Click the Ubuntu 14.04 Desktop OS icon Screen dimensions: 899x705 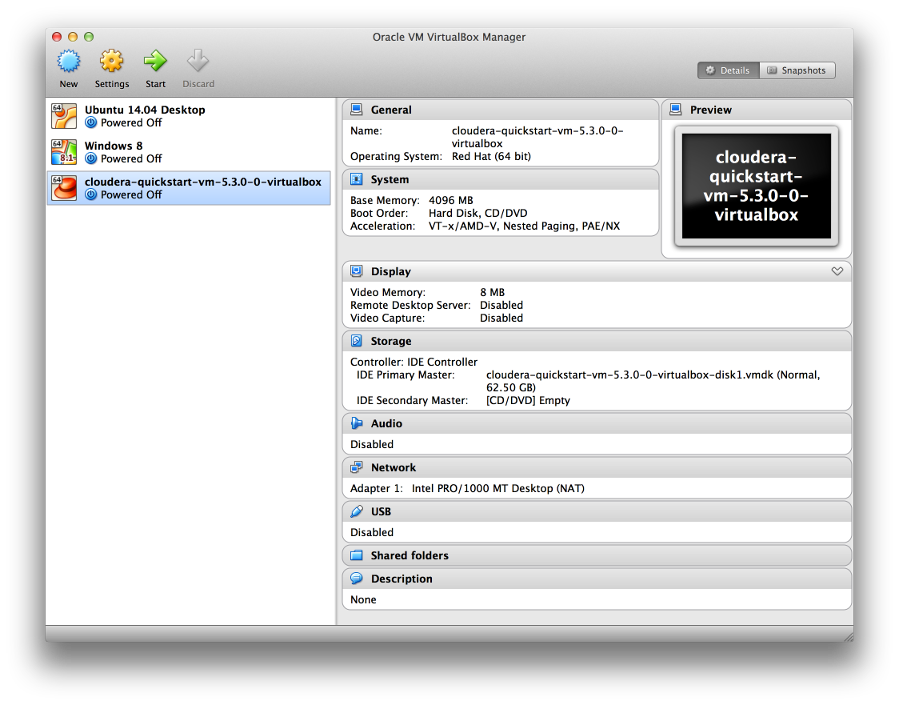(x=64, y=116)
